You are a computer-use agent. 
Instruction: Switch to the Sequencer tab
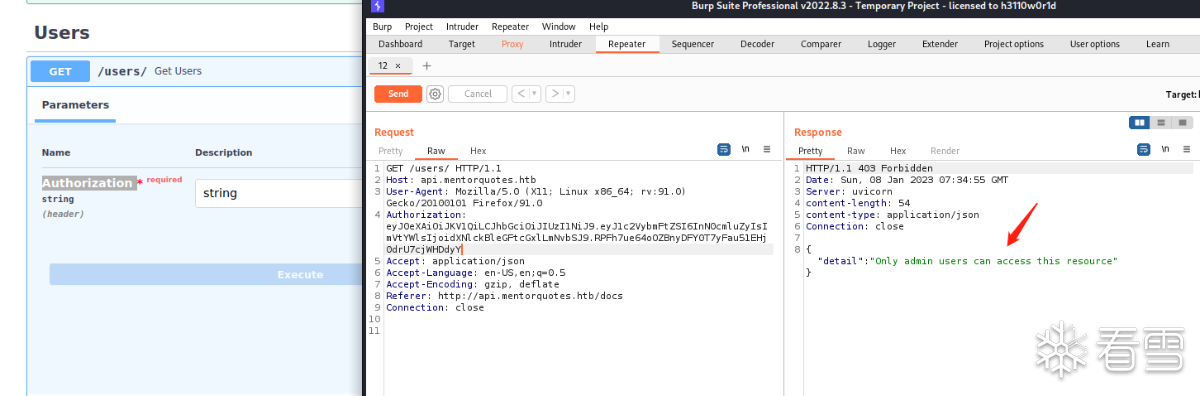pos(693,44)
